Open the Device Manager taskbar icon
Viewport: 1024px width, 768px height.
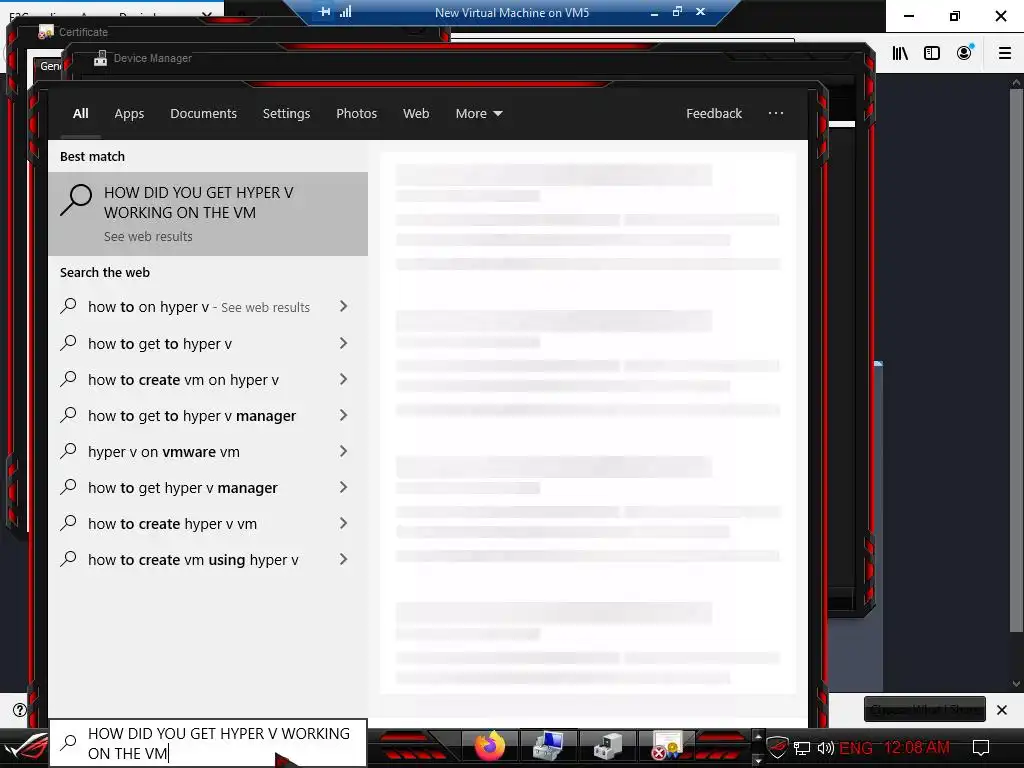[607, 746]
